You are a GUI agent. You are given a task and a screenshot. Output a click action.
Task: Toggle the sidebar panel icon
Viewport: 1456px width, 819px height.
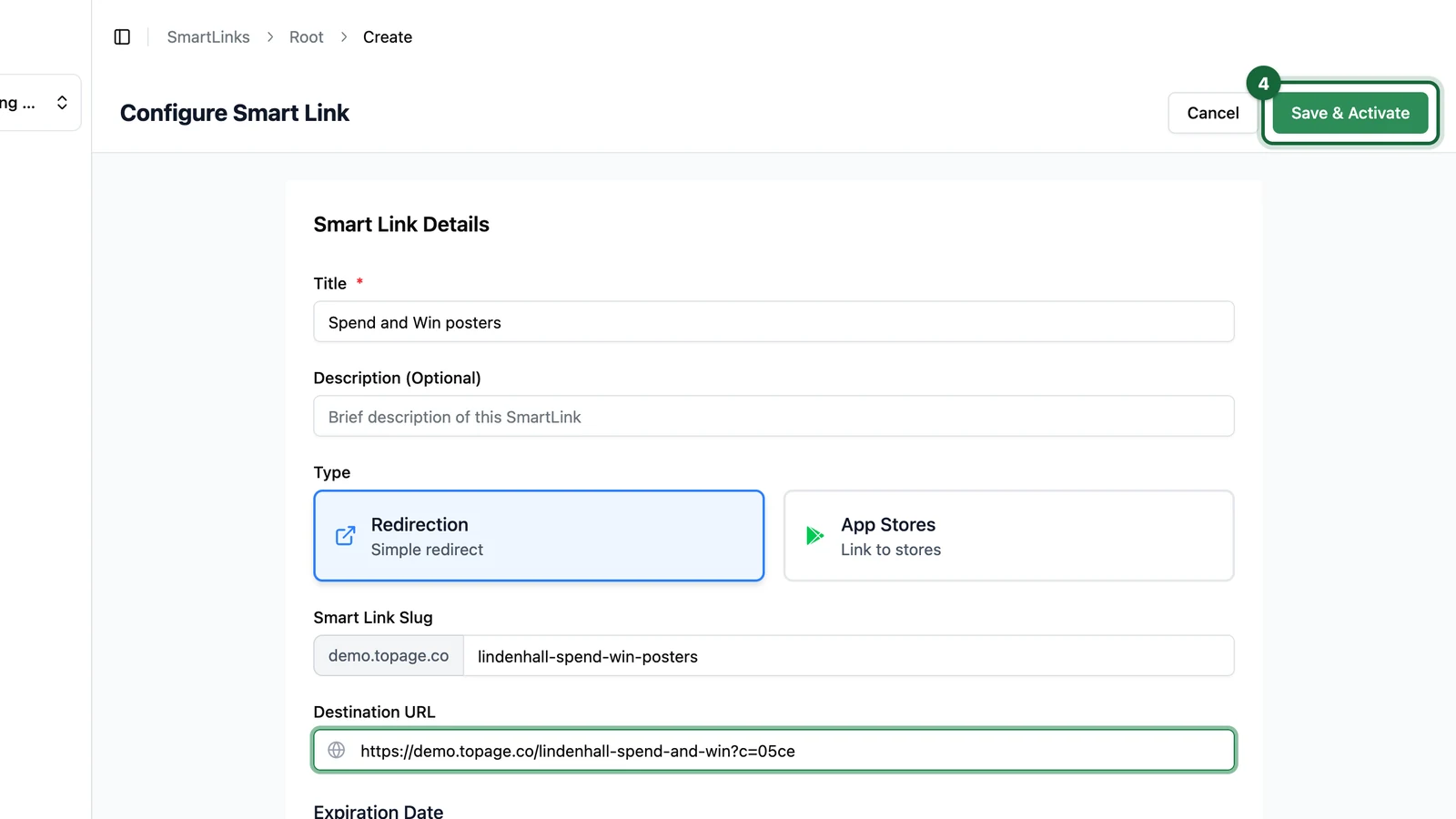pos(122,37)
